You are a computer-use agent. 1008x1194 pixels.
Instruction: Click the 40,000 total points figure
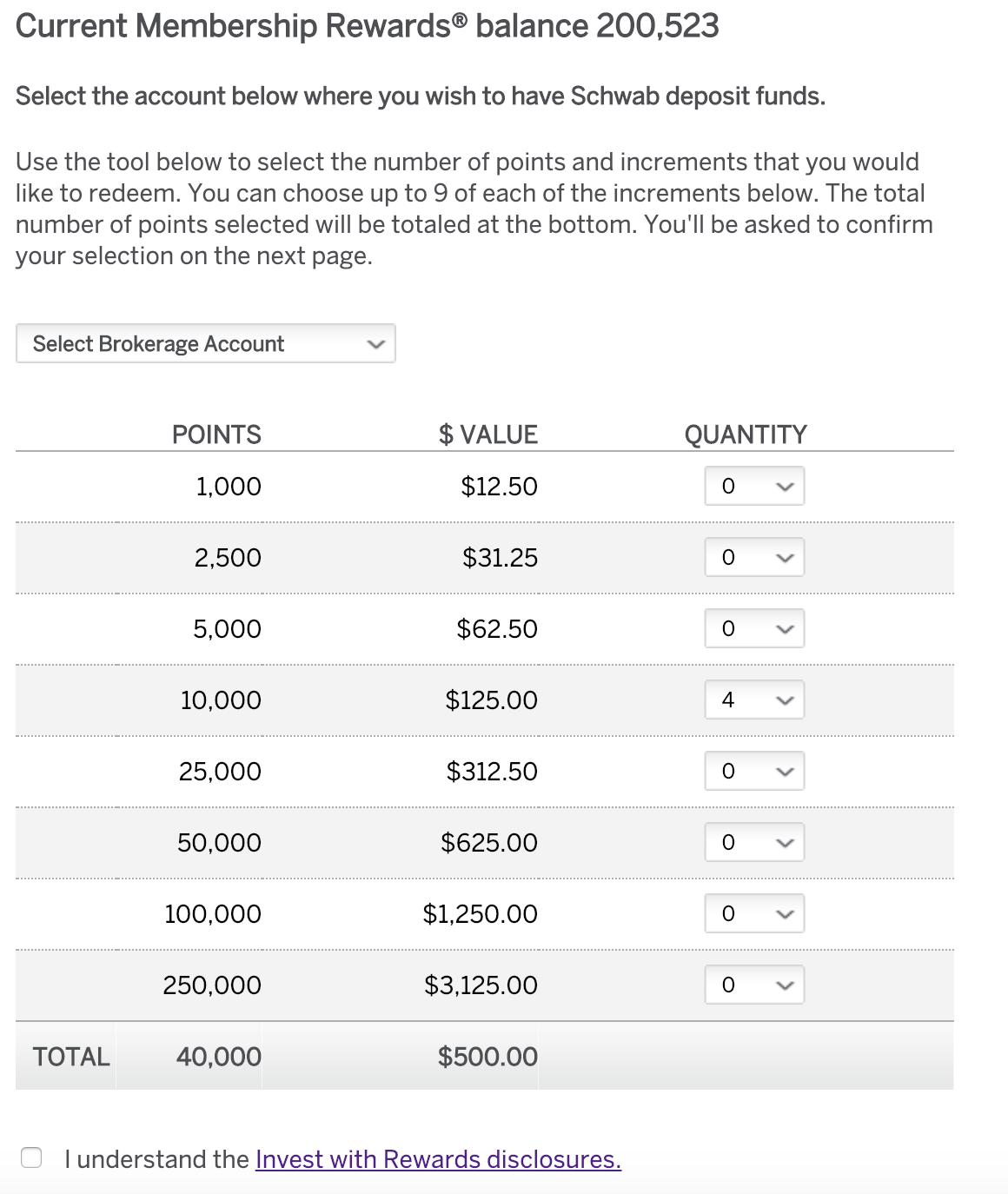tap(219, 1056)
